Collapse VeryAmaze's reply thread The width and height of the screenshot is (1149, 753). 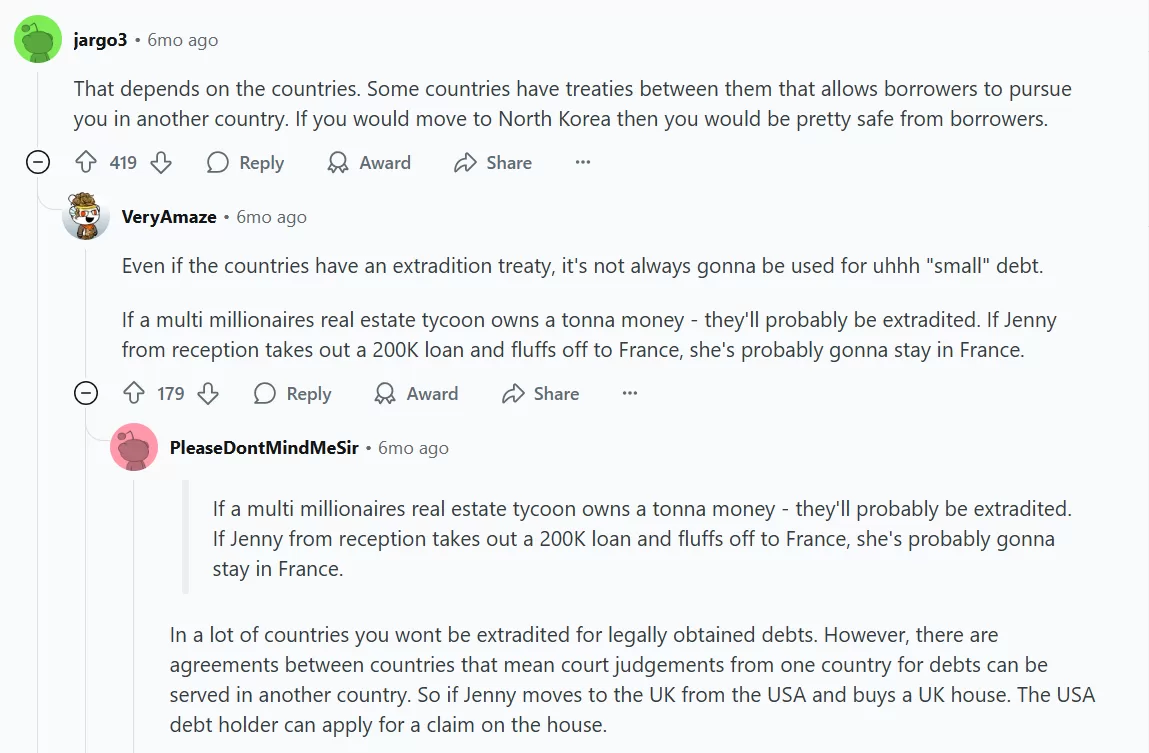tap(87, 394)
